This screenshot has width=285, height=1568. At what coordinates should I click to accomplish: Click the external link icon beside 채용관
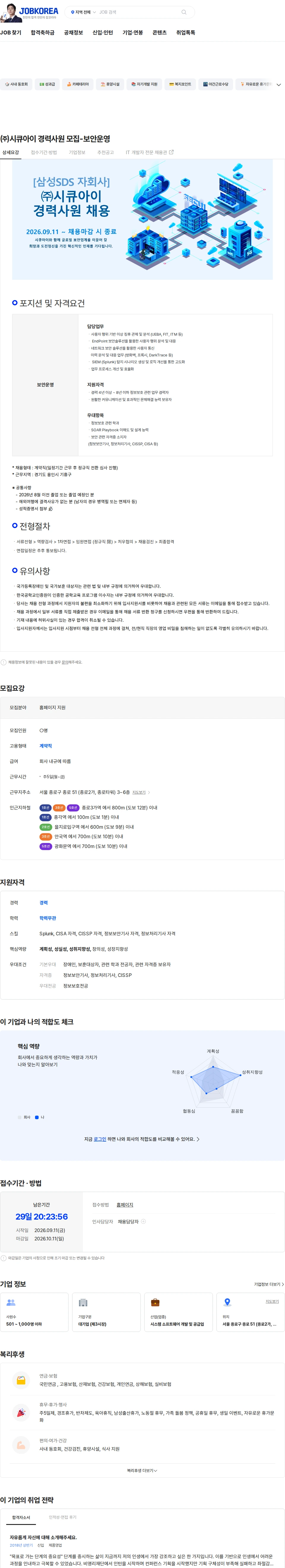[x=171, y=152]
